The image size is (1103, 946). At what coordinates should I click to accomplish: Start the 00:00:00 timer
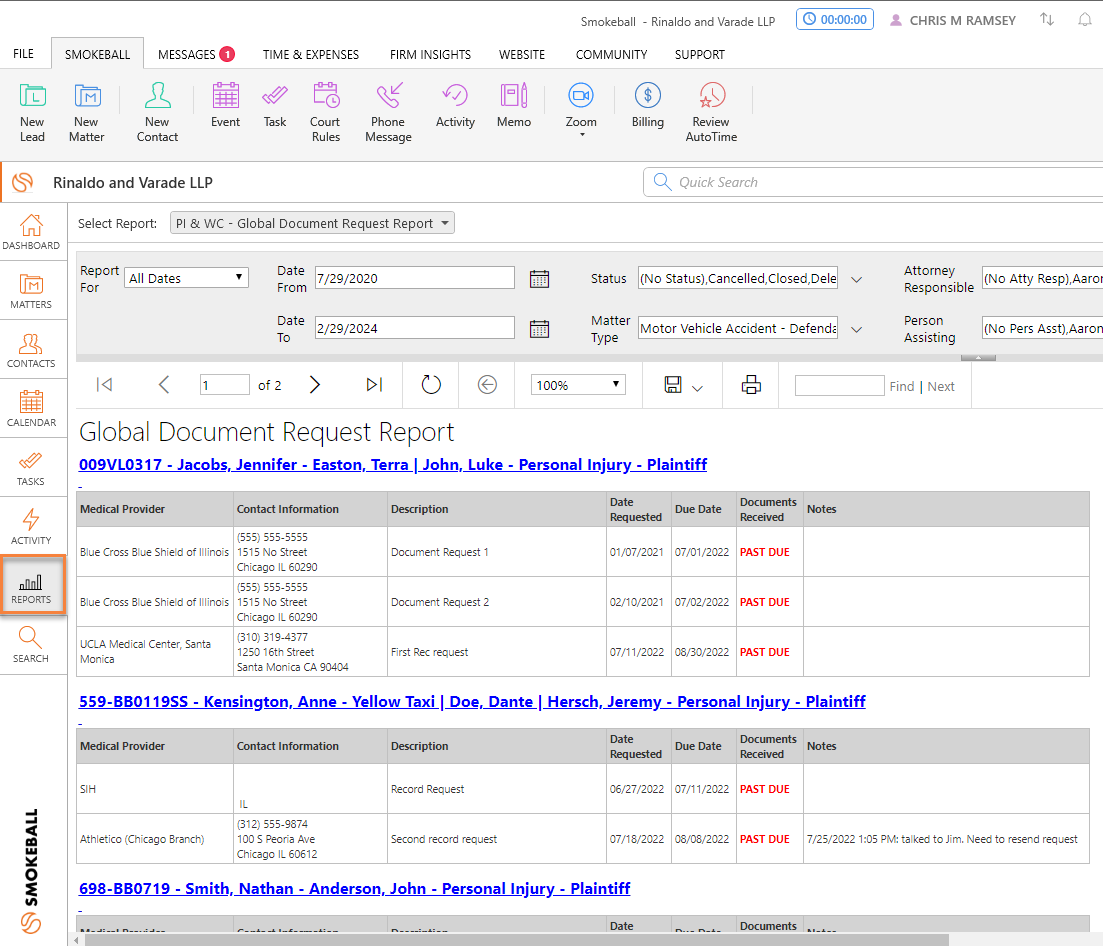[834, 20]
